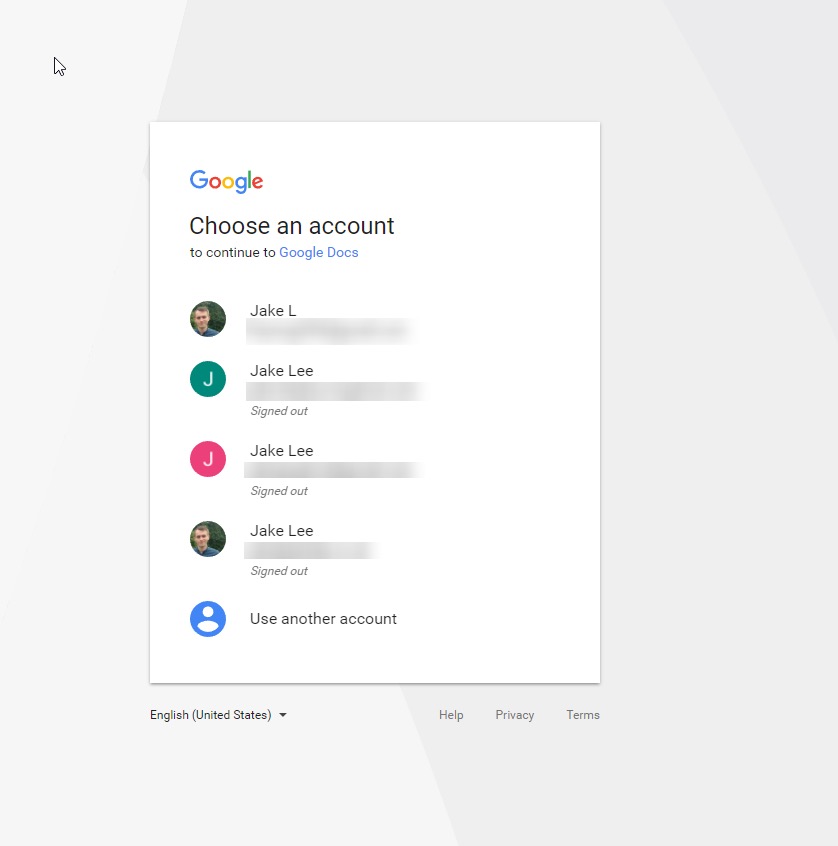Click the blue Use another account icon
This screenshot has width=838, height=846.
[208, 619]
